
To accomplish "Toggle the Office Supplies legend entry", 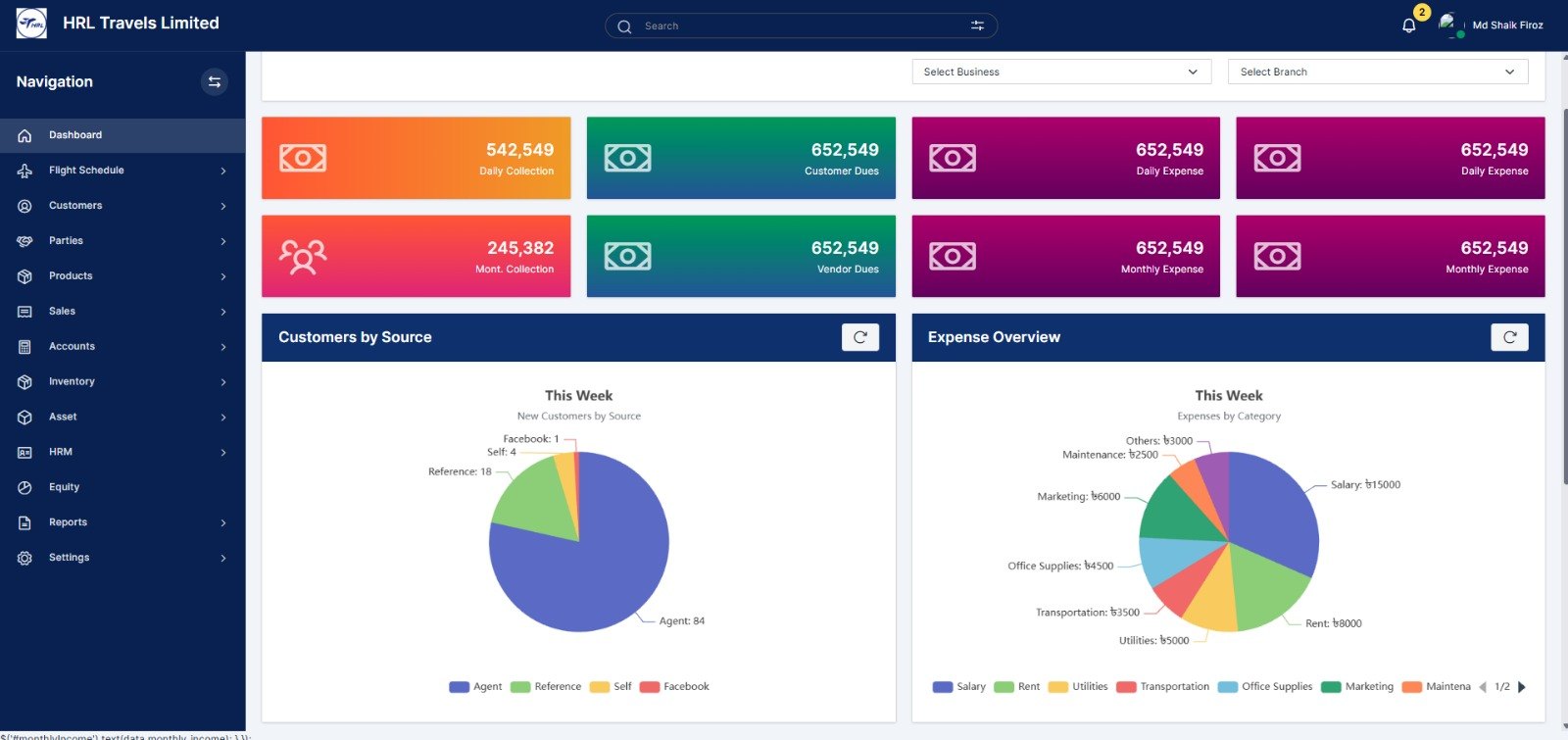I will (1265, 687).
